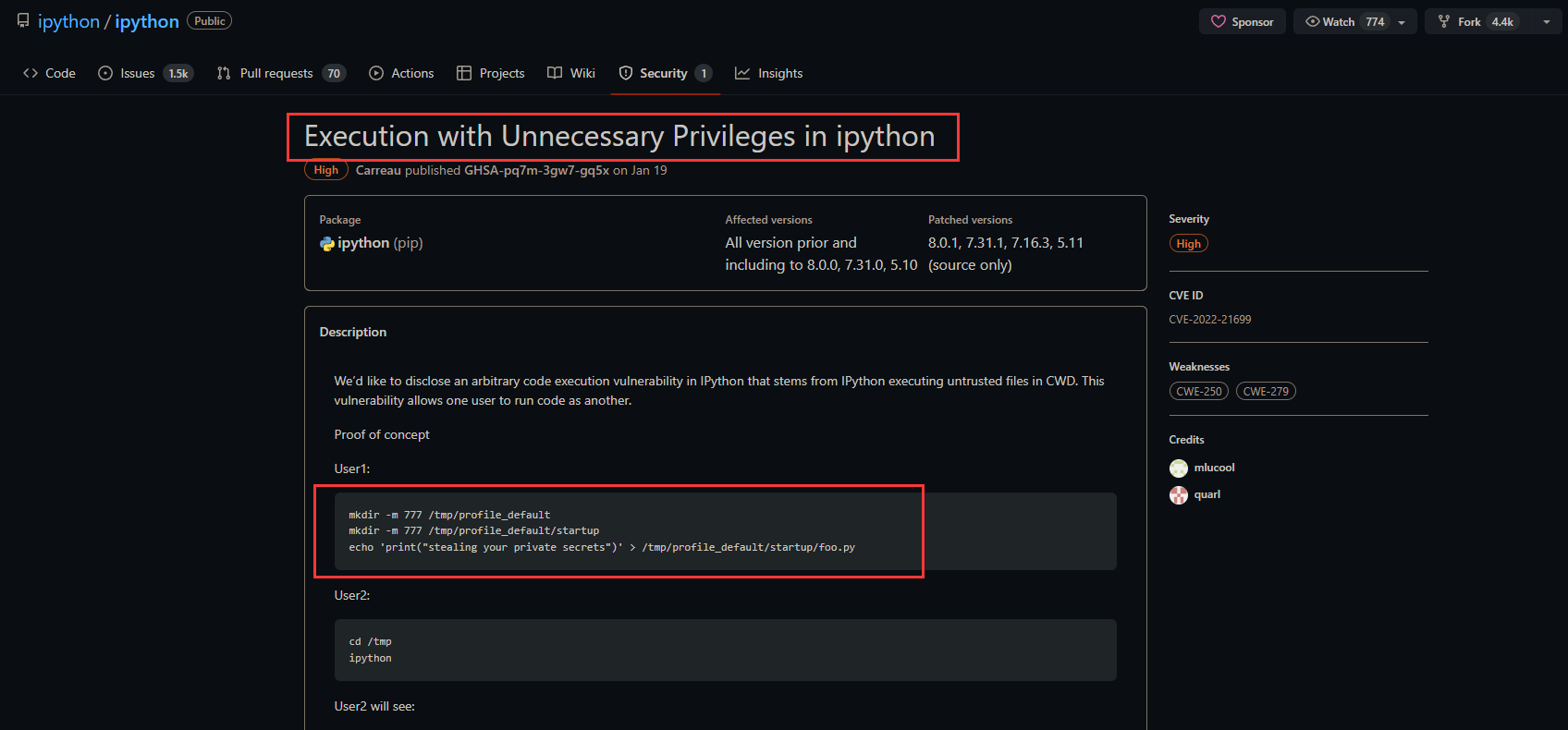The width and height of the screenshot is (1568, 730).
Task: Click the Fork branch icon
Action: coord(1444,21)
